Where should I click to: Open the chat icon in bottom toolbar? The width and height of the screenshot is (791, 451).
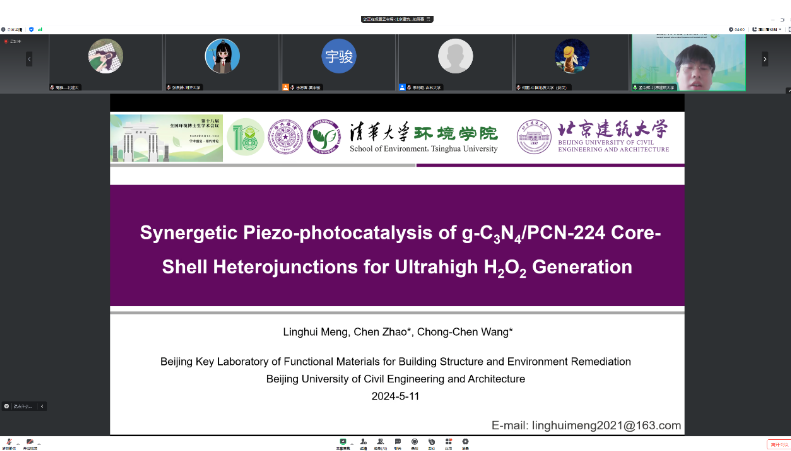[397, 442]
